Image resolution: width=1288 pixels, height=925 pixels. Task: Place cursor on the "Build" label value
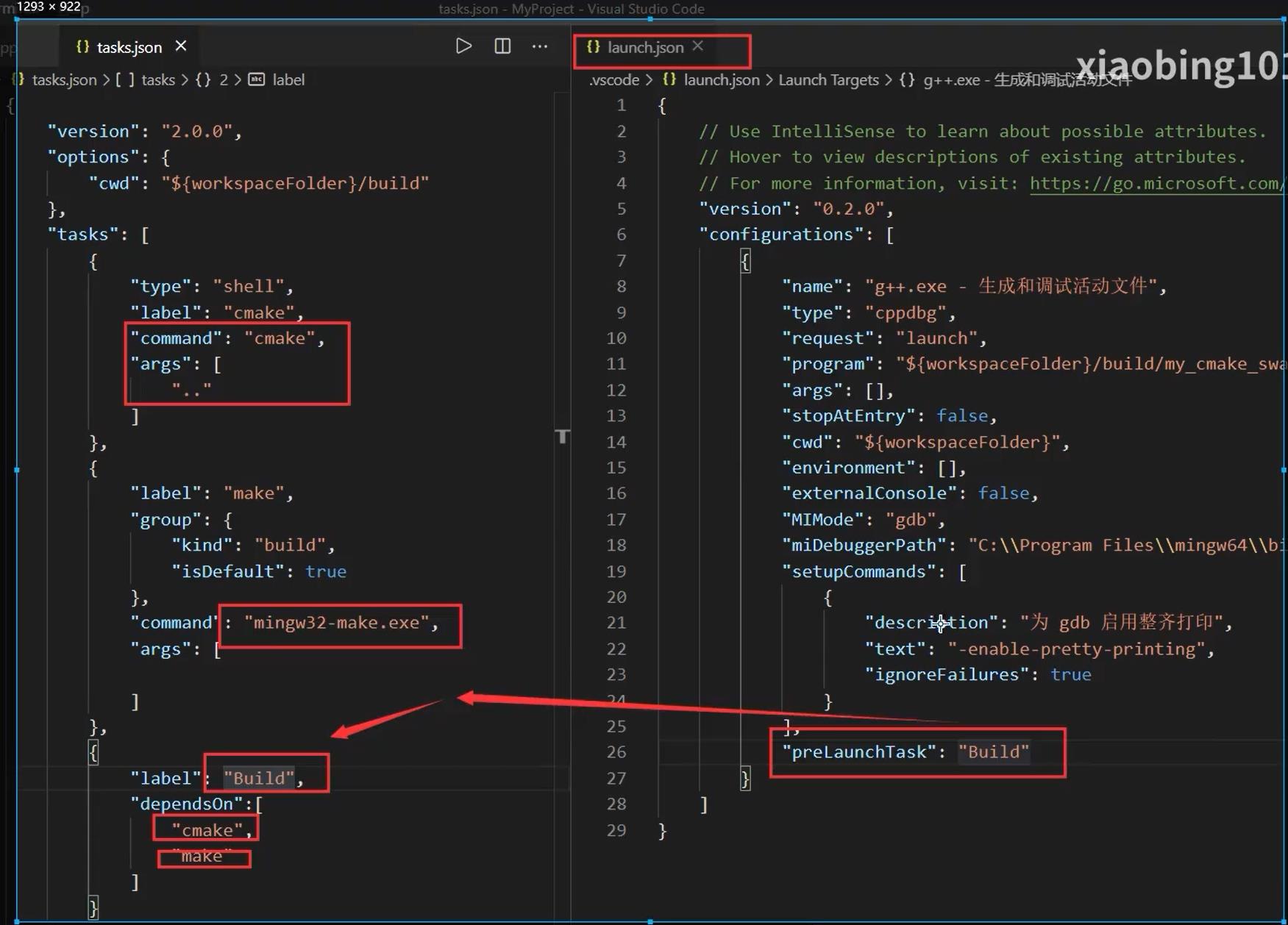tap(259, 778)
